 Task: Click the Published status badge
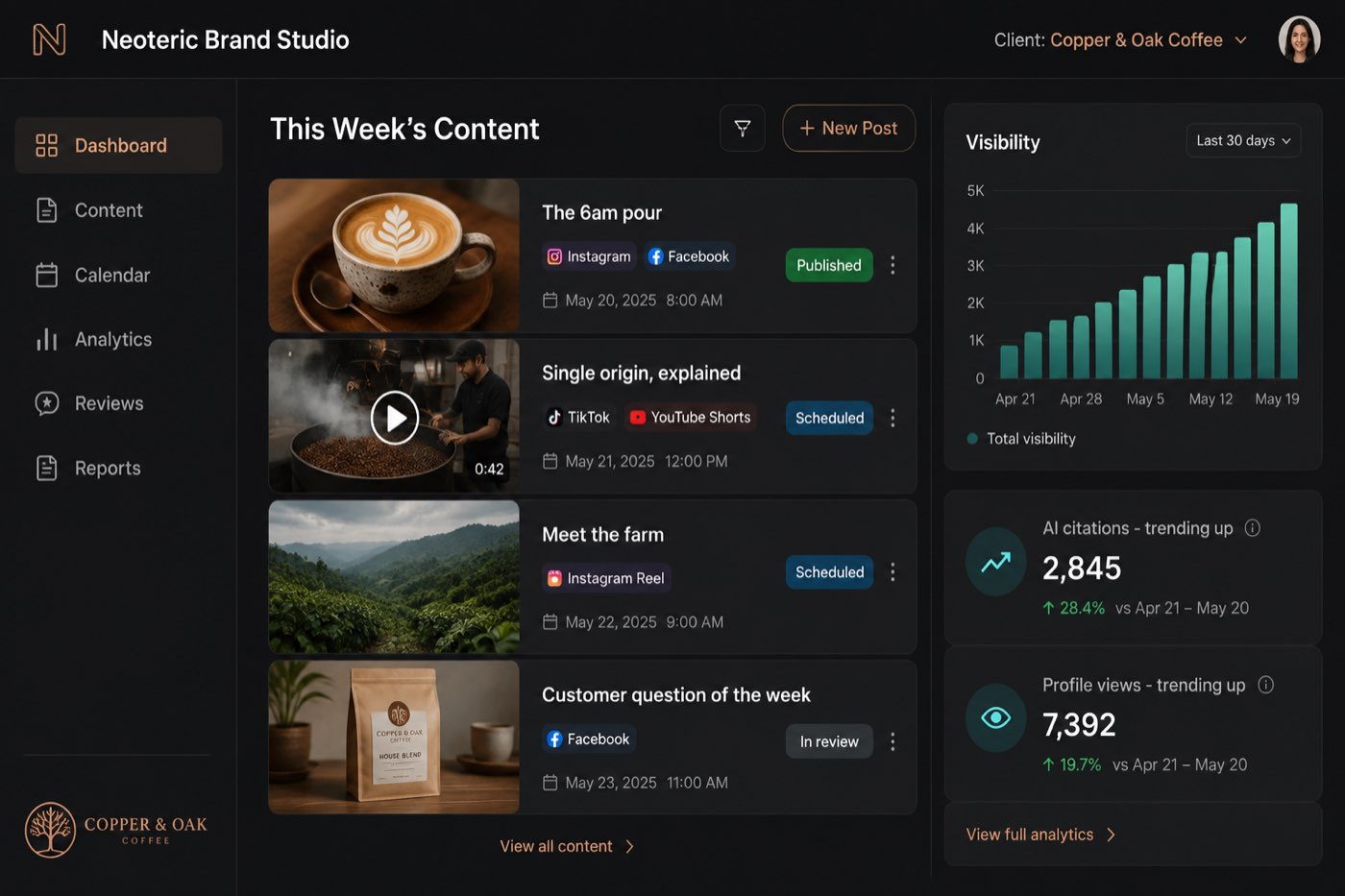pyautogui.click(x=829, y=265)
